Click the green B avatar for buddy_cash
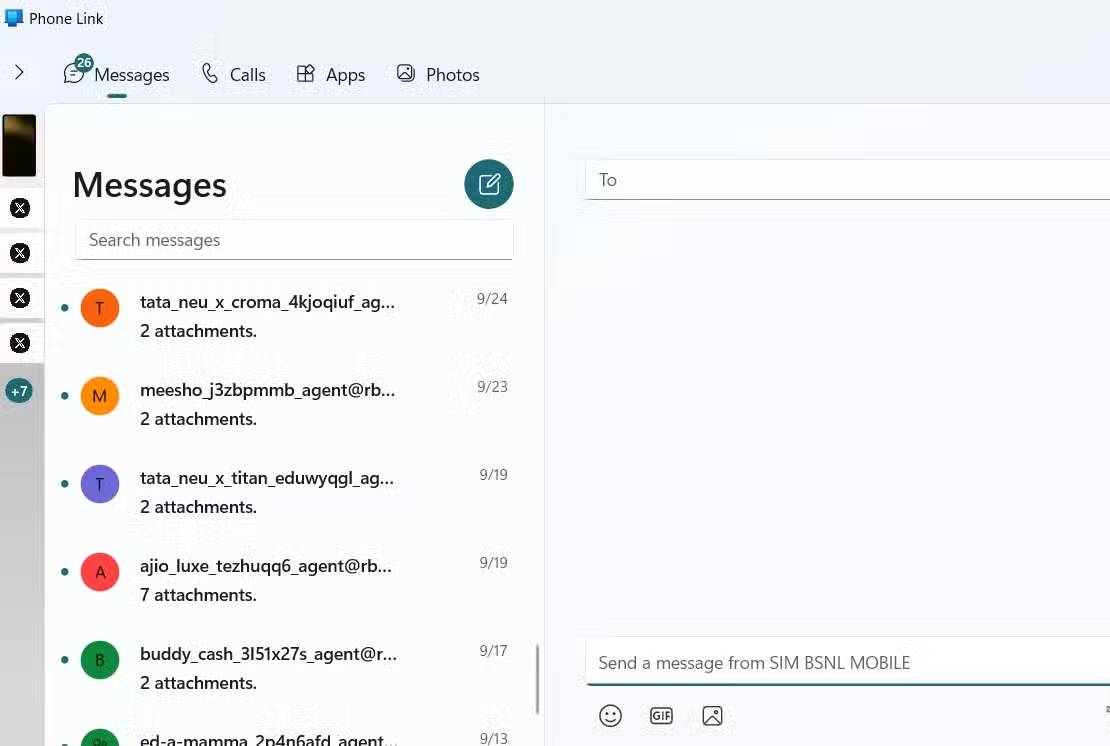Image resolution: width=1110 pixels, height=746 pixels. click(100, 660)
